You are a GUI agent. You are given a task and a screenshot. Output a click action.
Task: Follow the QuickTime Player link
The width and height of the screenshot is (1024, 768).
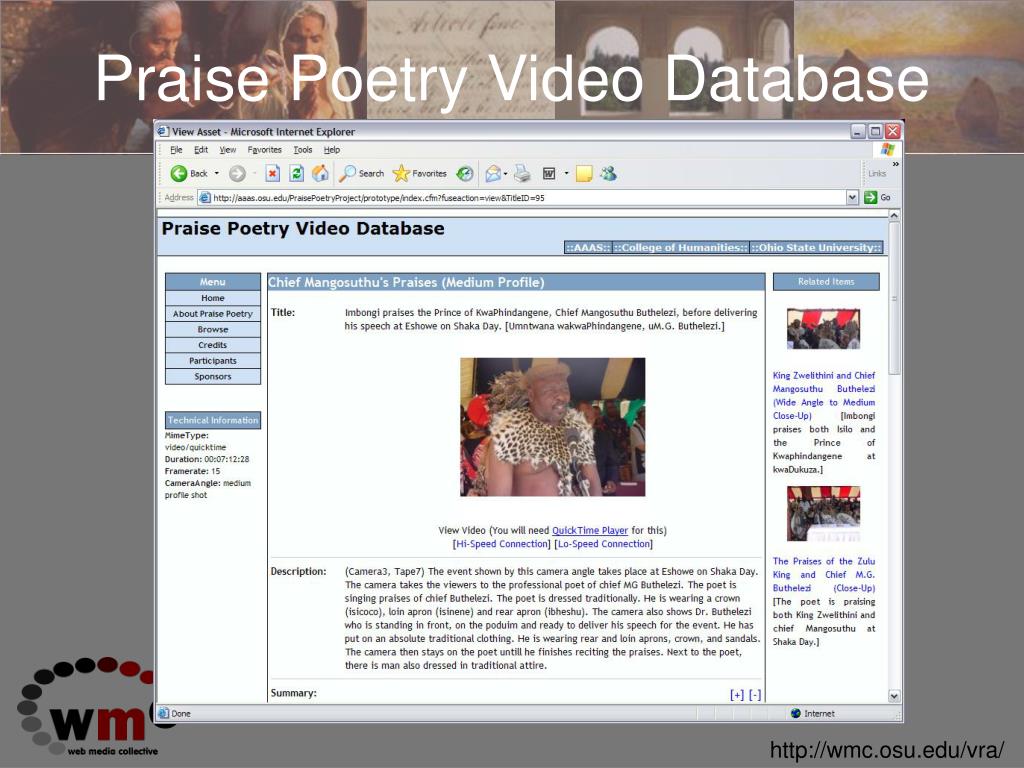[590, 530]
